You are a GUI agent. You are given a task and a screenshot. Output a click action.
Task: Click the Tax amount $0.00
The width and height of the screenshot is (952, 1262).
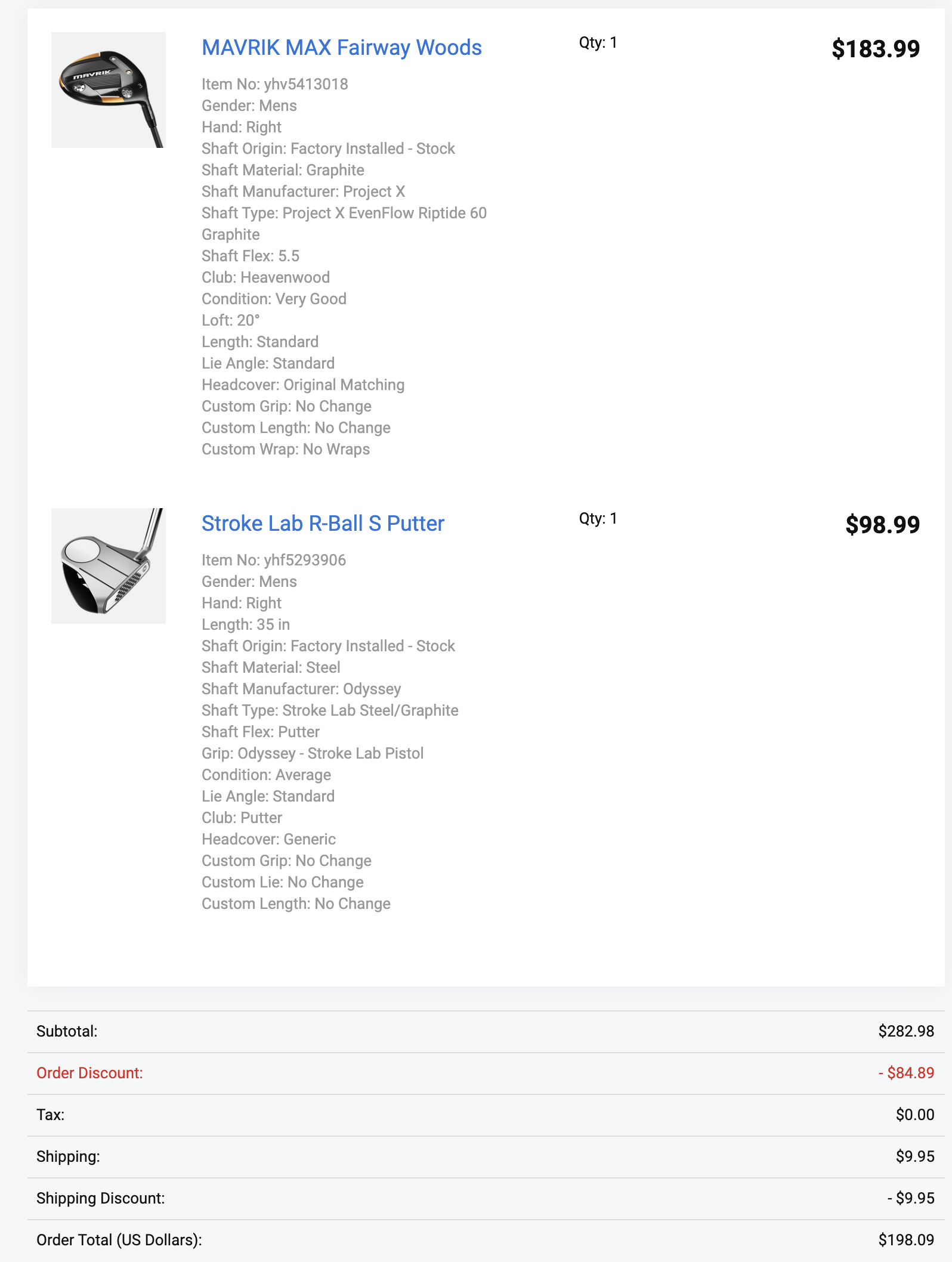(914, 1115)
